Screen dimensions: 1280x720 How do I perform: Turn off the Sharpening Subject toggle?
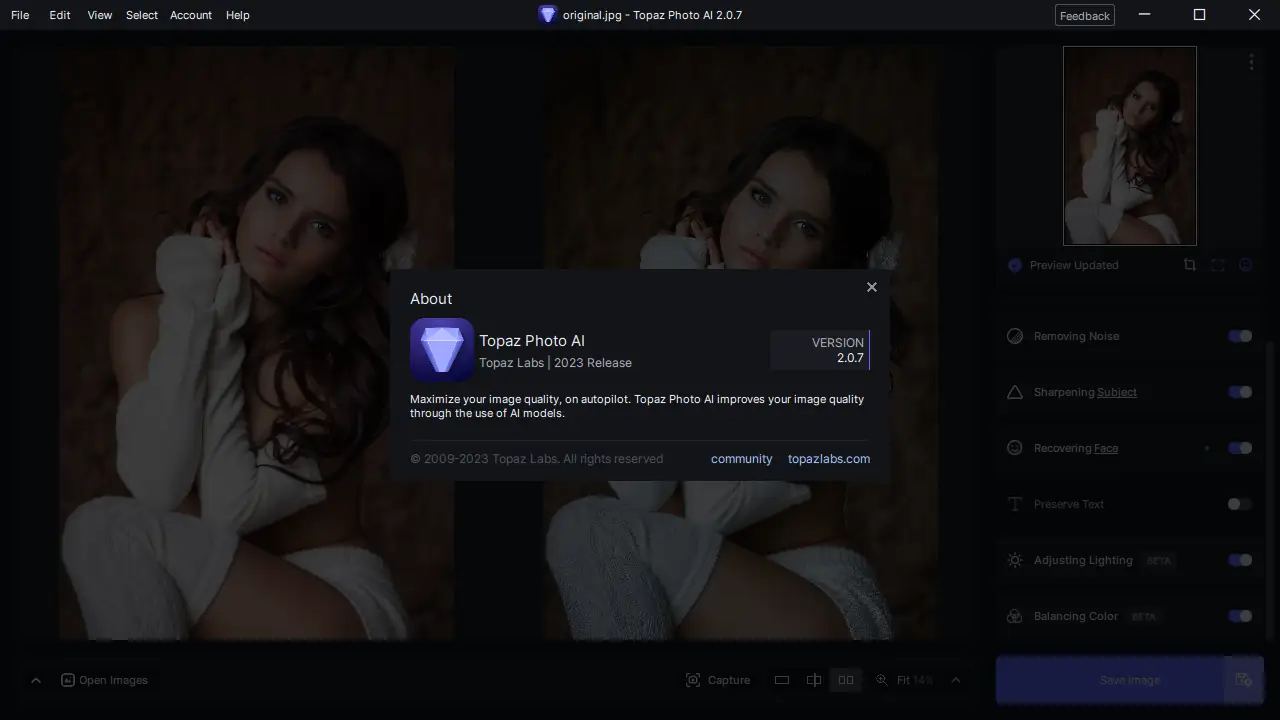(1240, 392)
